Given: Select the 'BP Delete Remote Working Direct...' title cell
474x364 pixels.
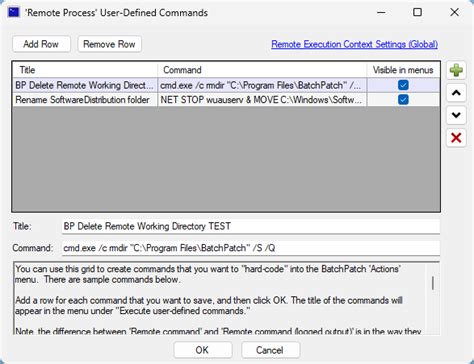Looking at the screenshot, I should (85, 85).
